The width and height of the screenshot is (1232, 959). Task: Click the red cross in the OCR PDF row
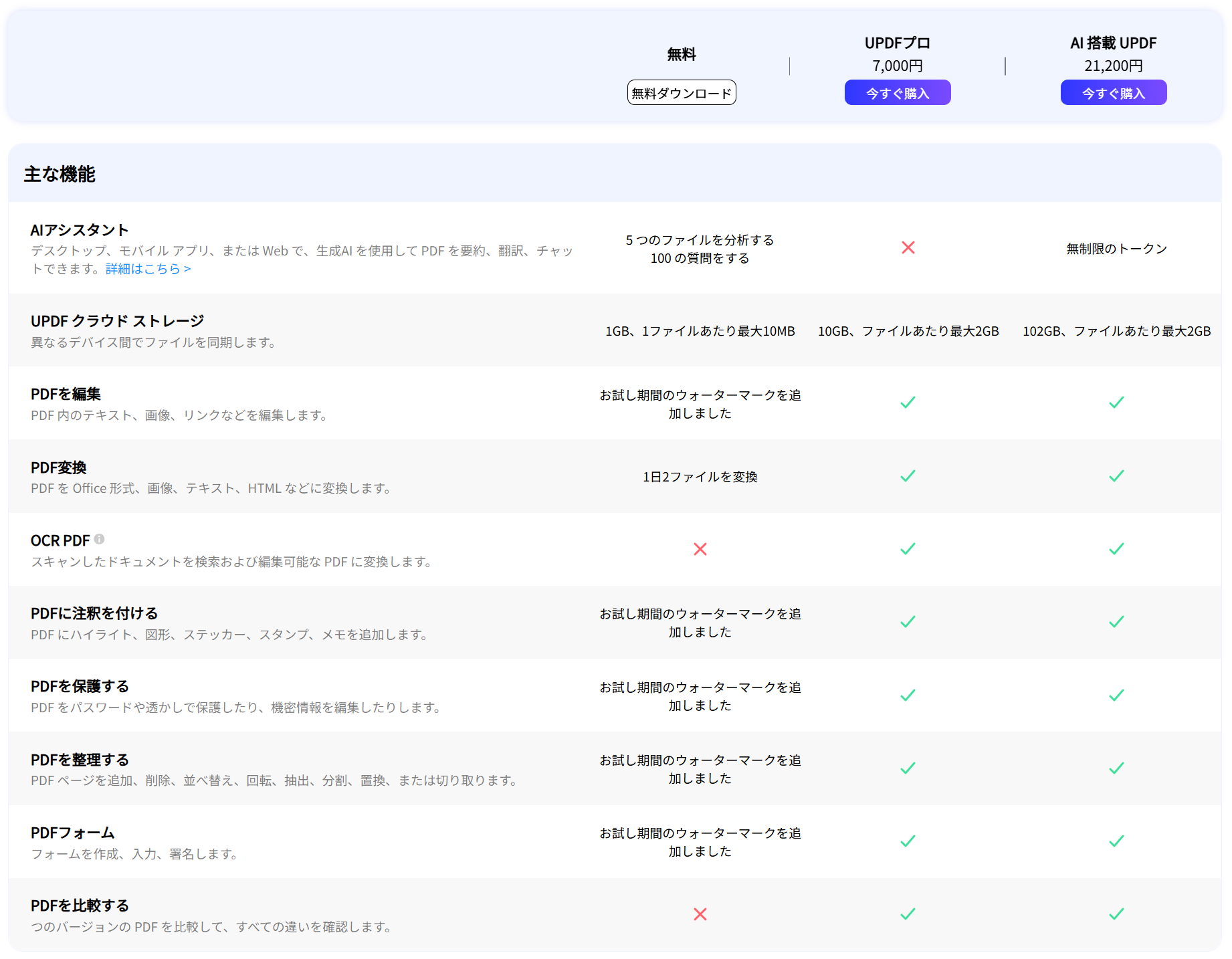[700, 549]
